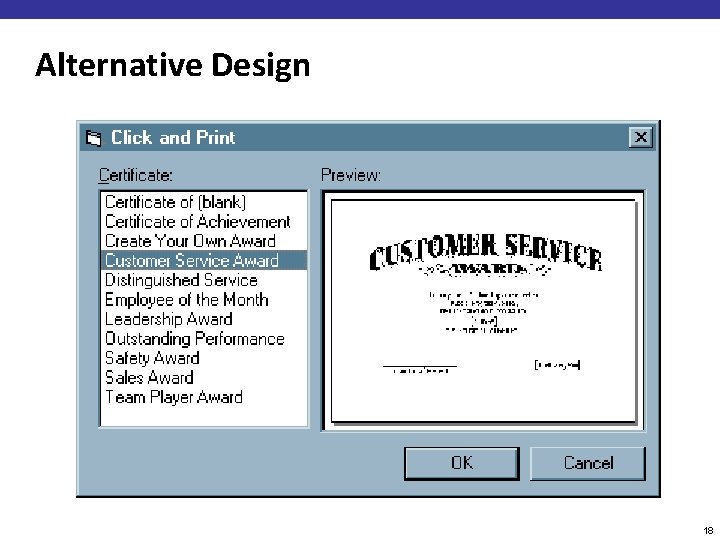Choose Create Your Own Award
The height and width of the screenshot is (540, 720).
pos(204,241)
